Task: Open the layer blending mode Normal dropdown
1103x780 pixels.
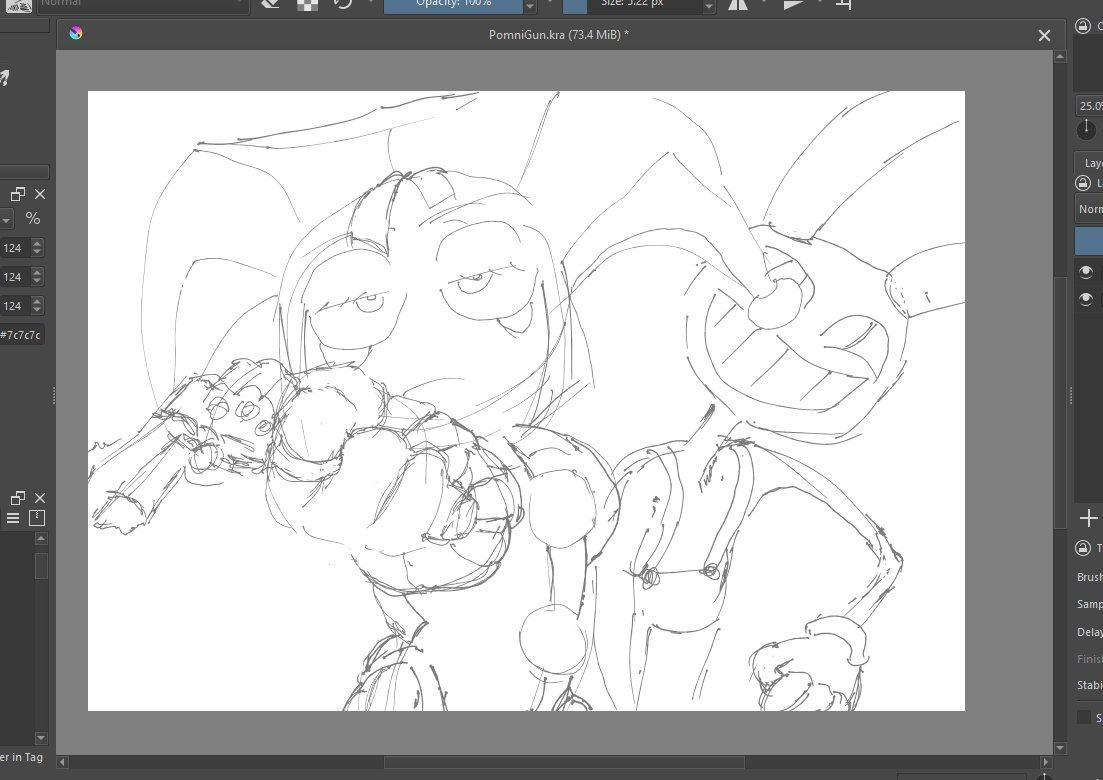Action: (x=1089, y=209)
